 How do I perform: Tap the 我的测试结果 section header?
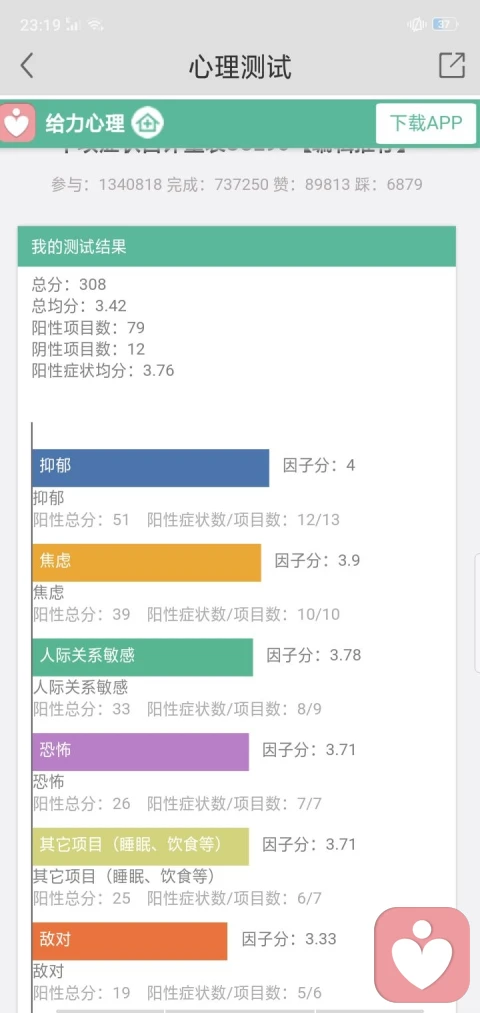pyautogui.click(x=236, y=246)
